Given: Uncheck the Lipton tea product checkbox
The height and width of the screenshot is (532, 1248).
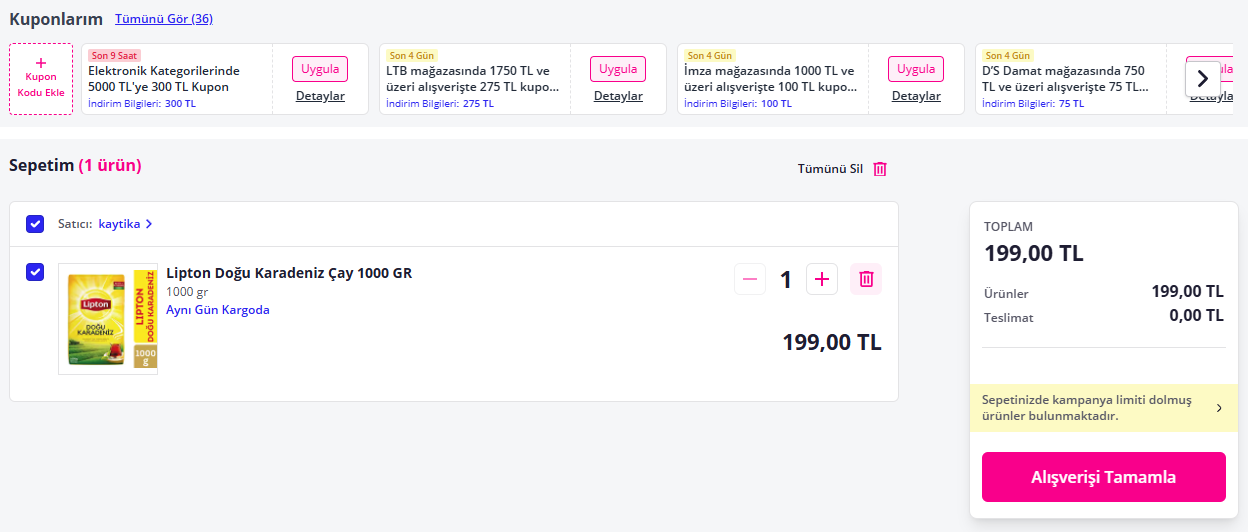Looking at the screenshot, I should [x=35, y=272].
